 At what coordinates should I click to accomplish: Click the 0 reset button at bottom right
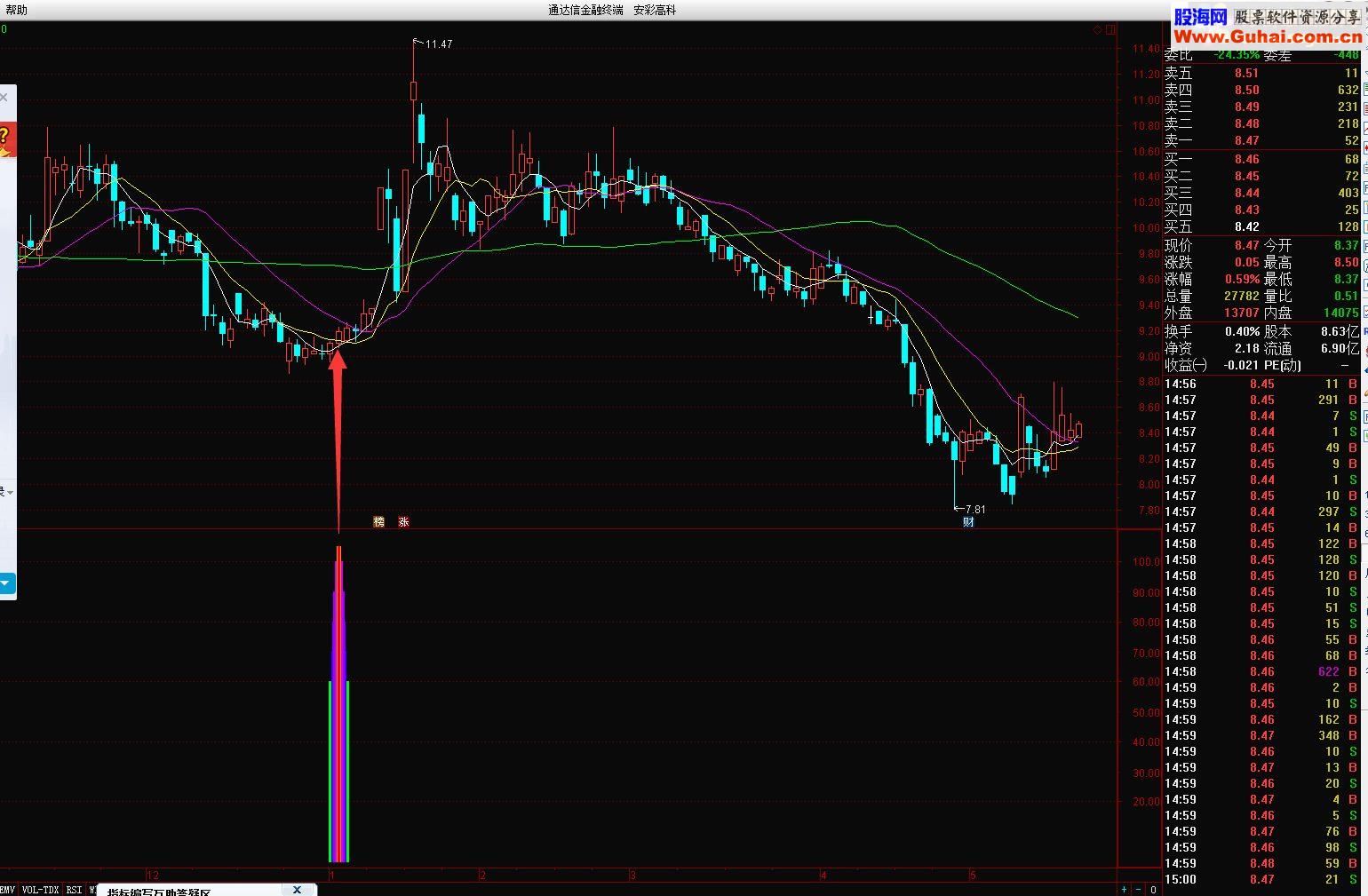point(1153,889)
